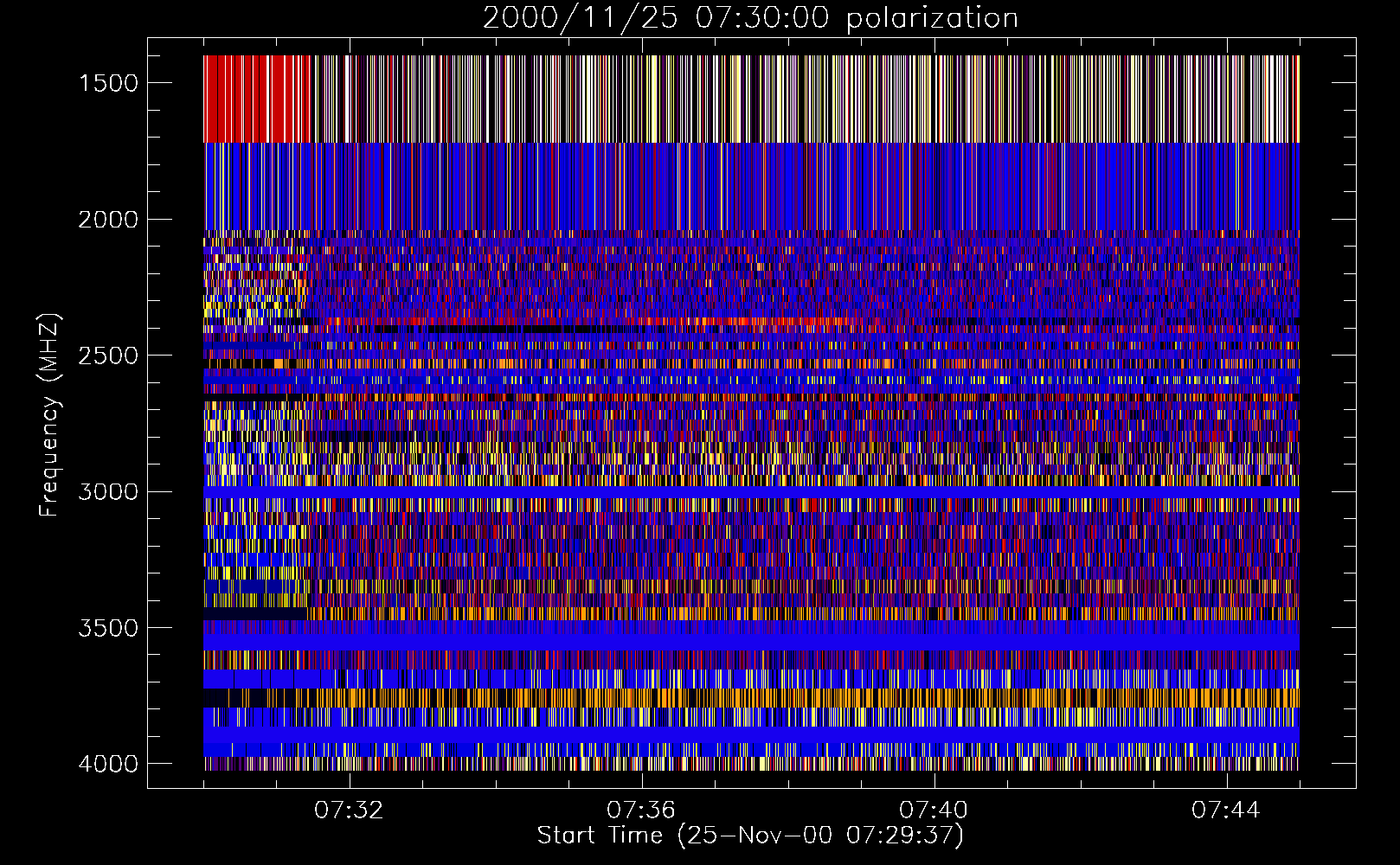Click the 07:32 time tick label
Viewport: 1400px width, 865px height.
point(349,811)
